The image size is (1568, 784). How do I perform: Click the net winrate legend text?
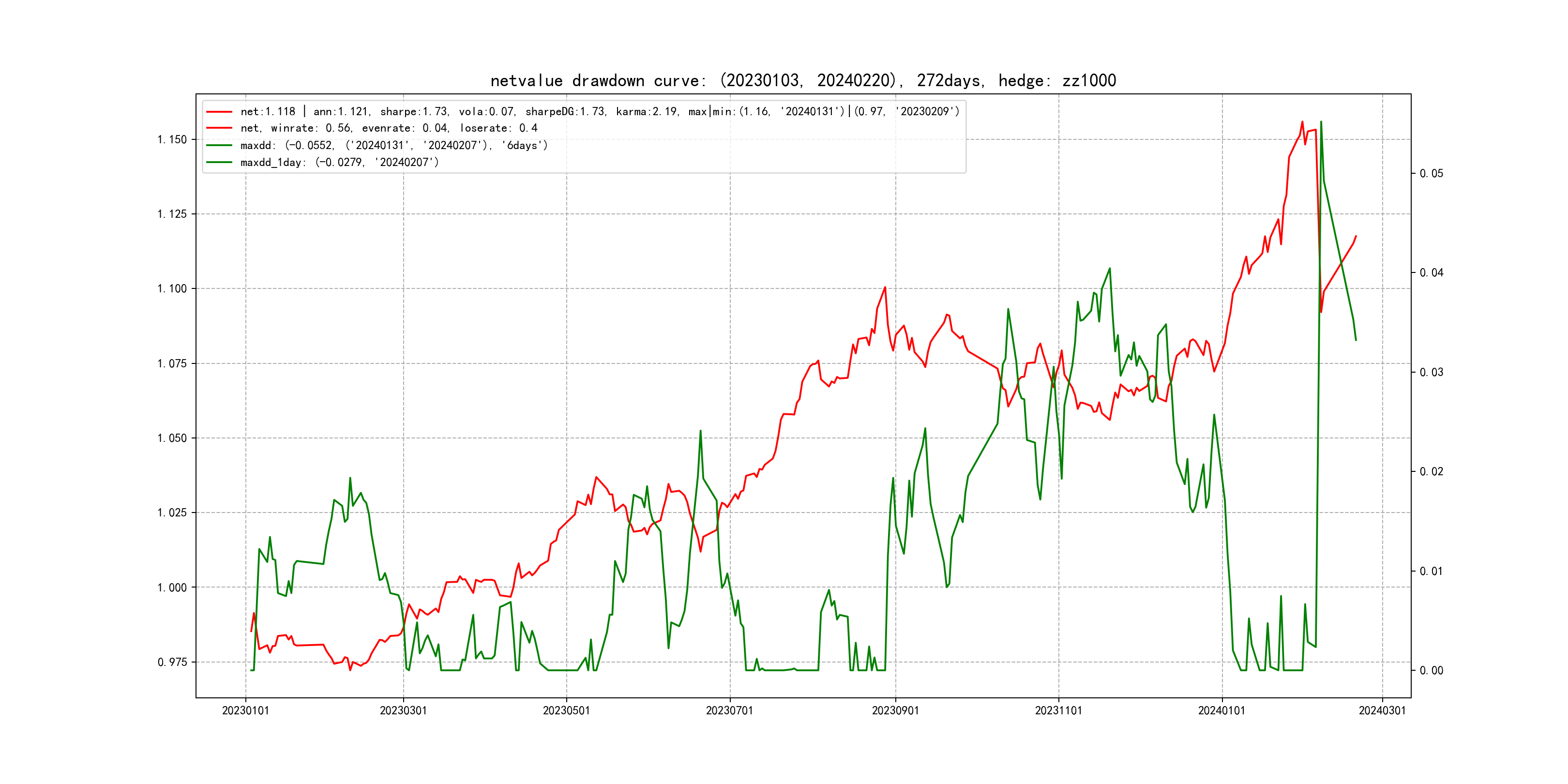[388, 128]
